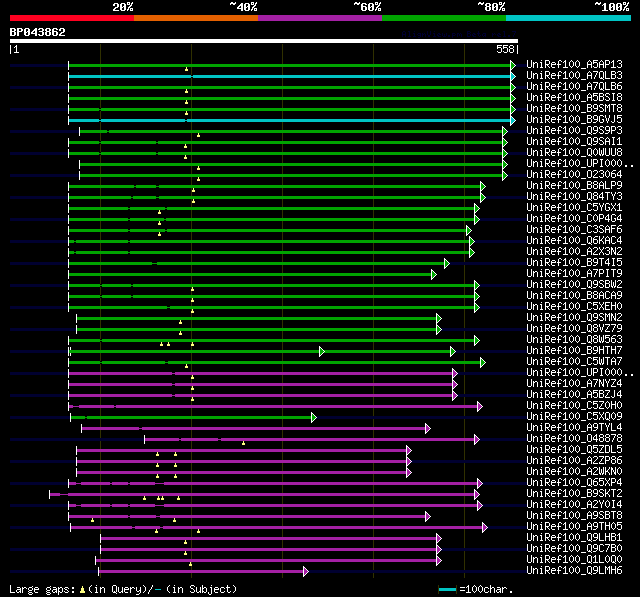This screenshot has width=640, height=597.
Task: Open the UniRef100_A7PIT9 label
Action: tap(574, 274)
